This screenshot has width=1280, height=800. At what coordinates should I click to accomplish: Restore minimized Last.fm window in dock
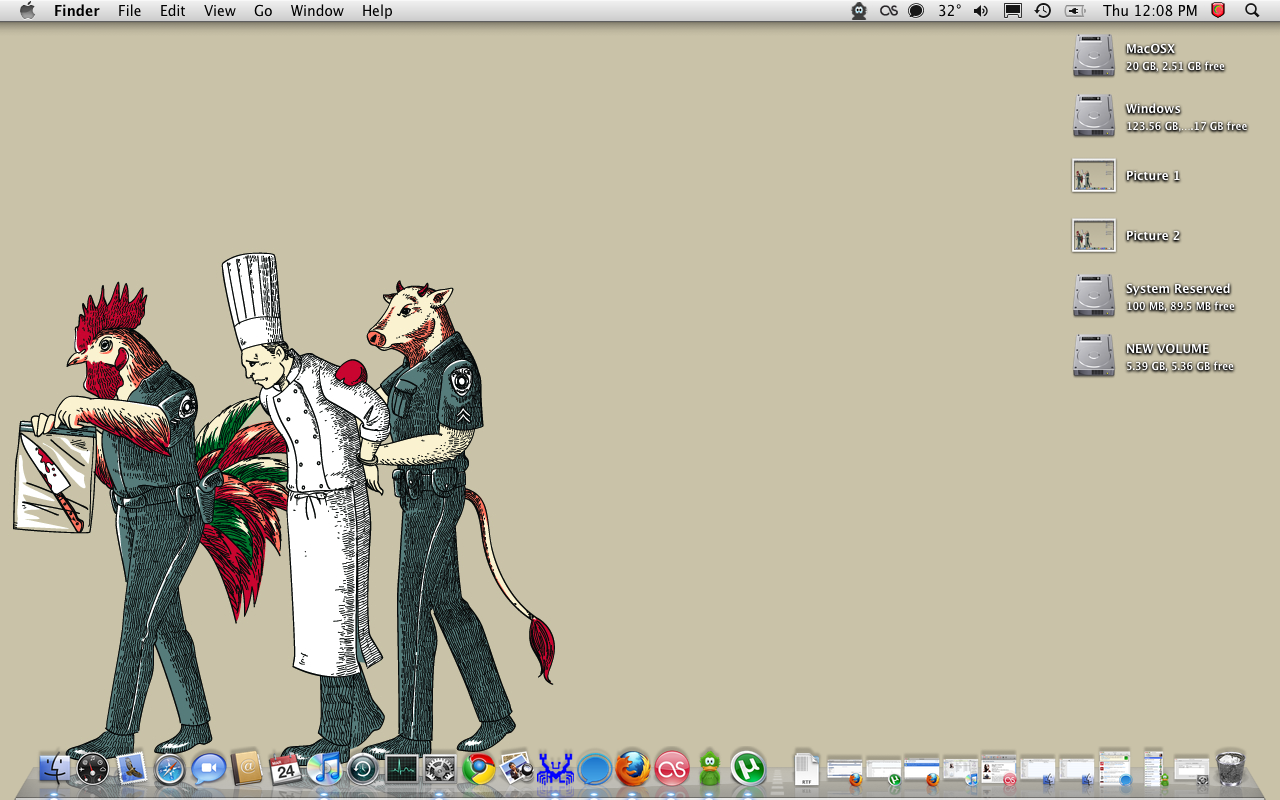click(x=999, y=769)
